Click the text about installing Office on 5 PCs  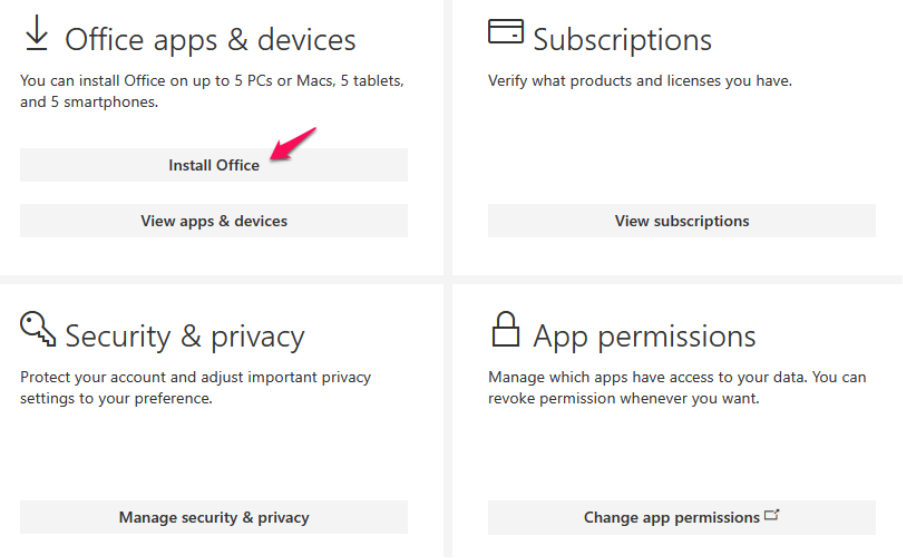click(x=212, y=80)
